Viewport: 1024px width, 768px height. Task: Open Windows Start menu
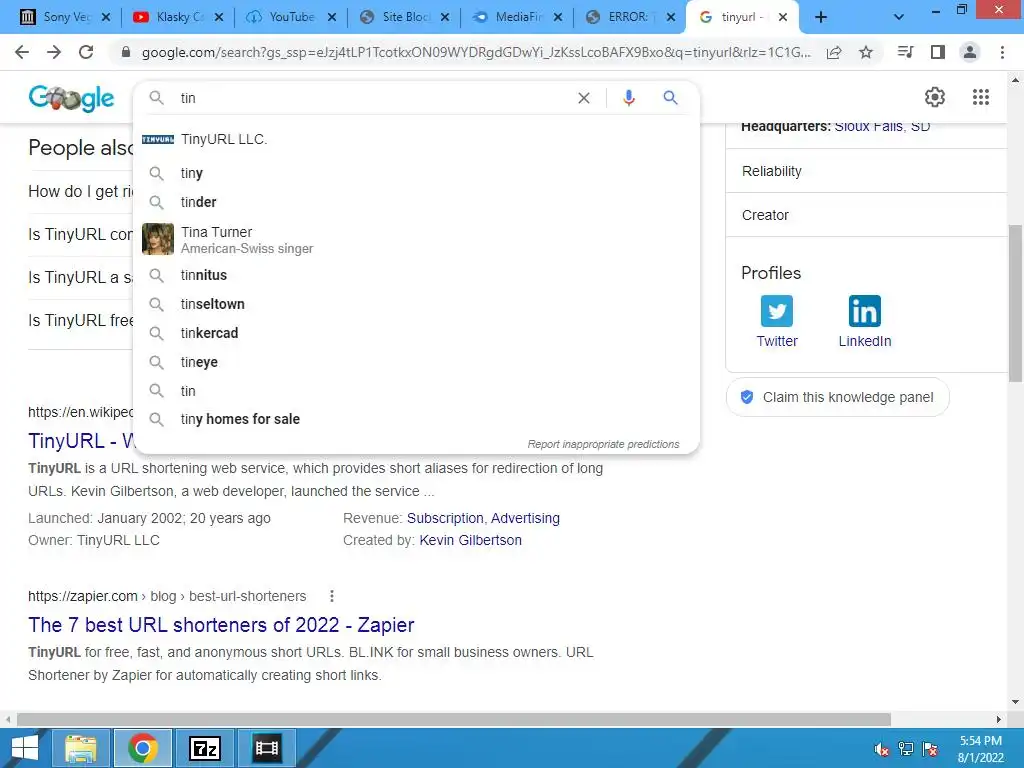24,748
